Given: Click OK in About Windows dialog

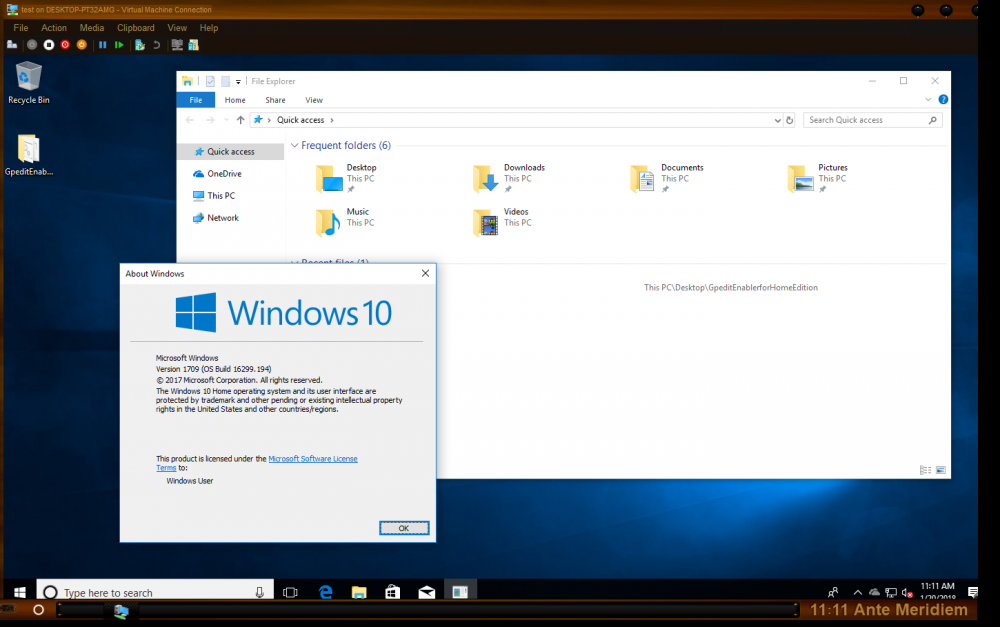Looking at the screenshot, I should (x=404, y=528).
